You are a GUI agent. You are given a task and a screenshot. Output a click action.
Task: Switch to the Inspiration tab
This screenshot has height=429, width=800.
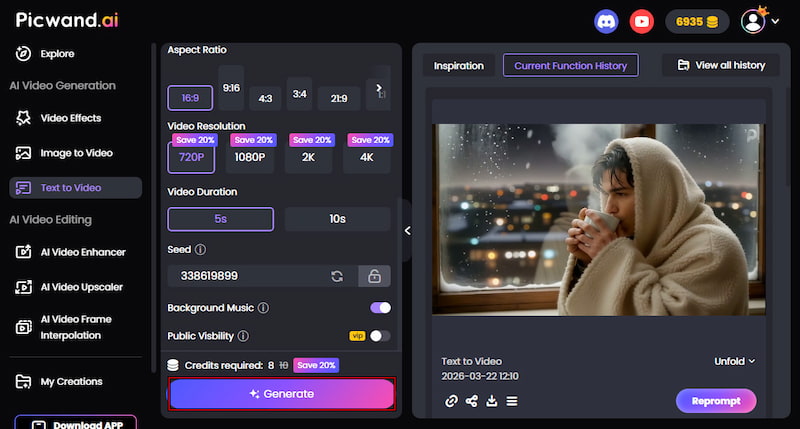pyautogui.click(x=459, y=66)
